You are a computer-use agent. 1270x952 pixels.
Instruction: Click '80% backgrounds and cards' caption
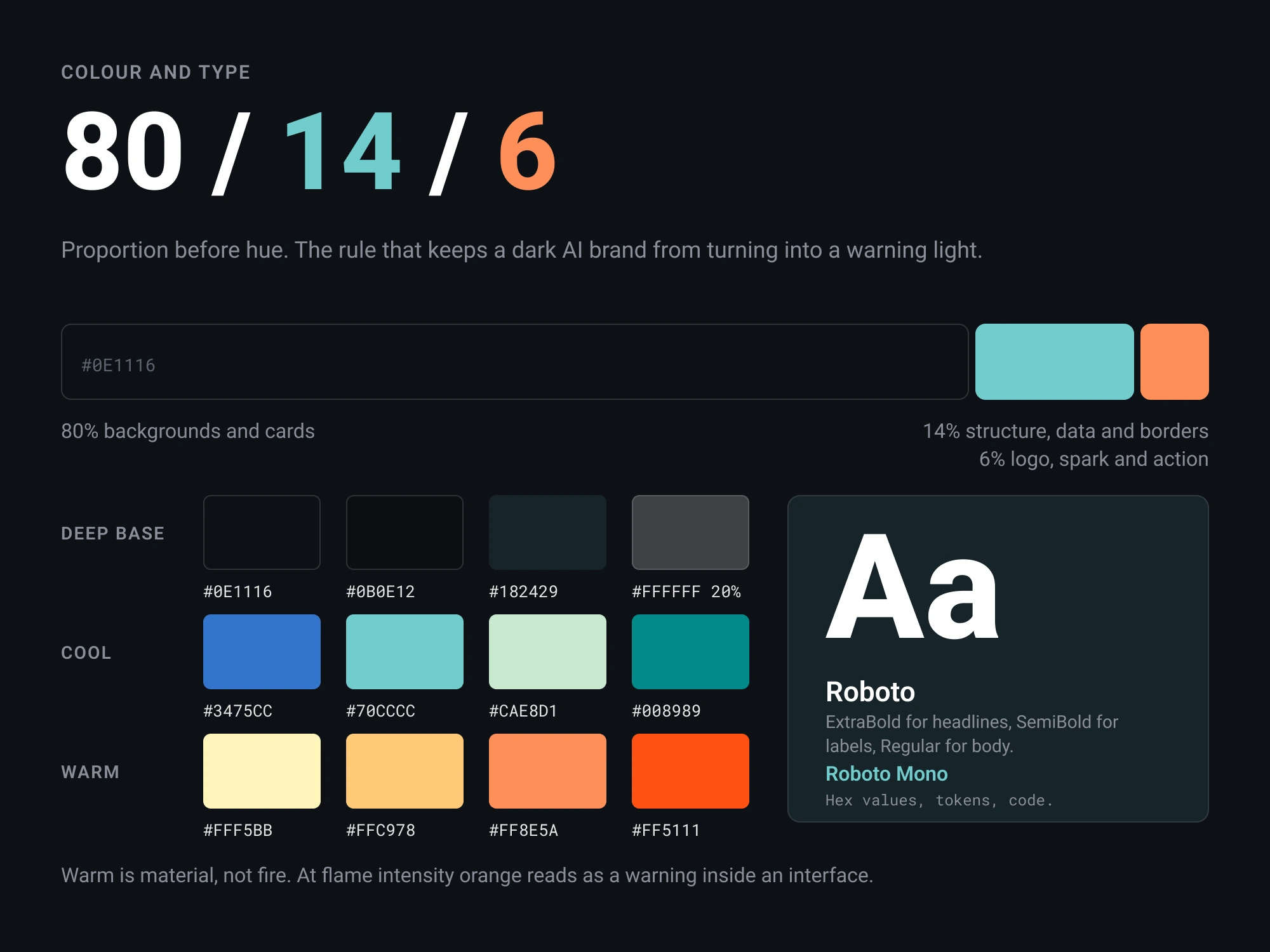(188, 431)
